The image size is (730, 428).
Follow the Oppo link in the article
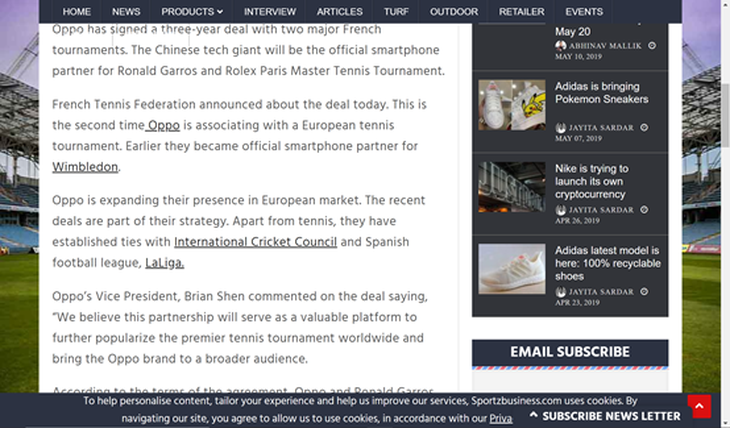click(x=163, y=126)
